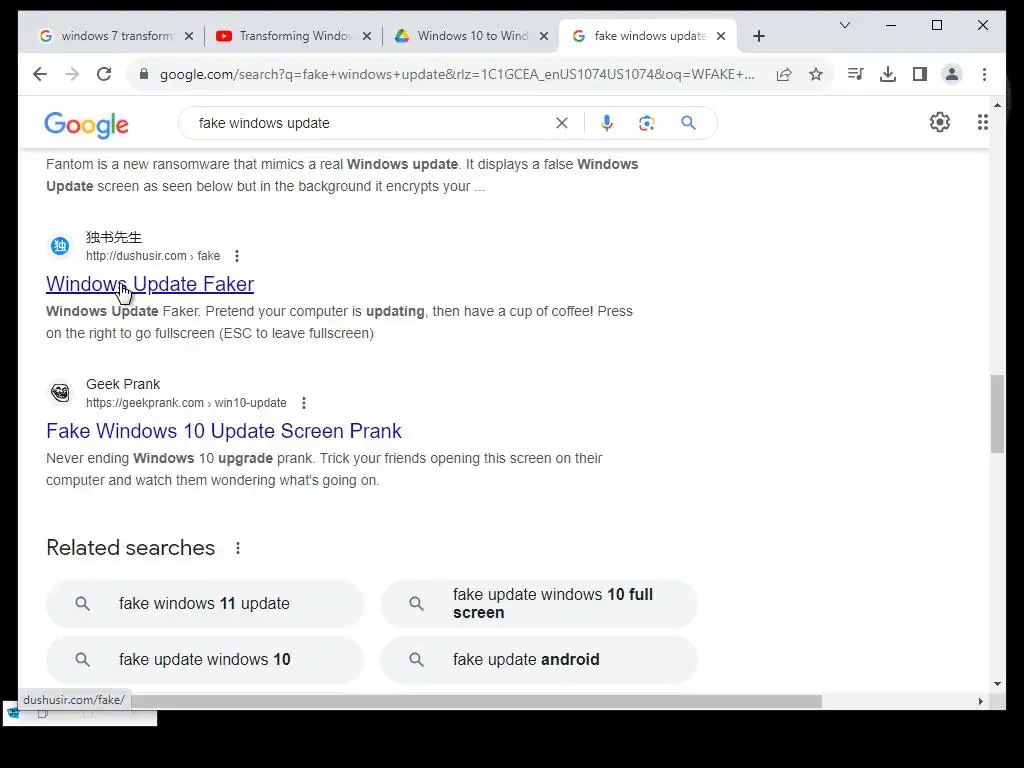Open the 'Windows Update Faker' result link

[x=150, y=284]
